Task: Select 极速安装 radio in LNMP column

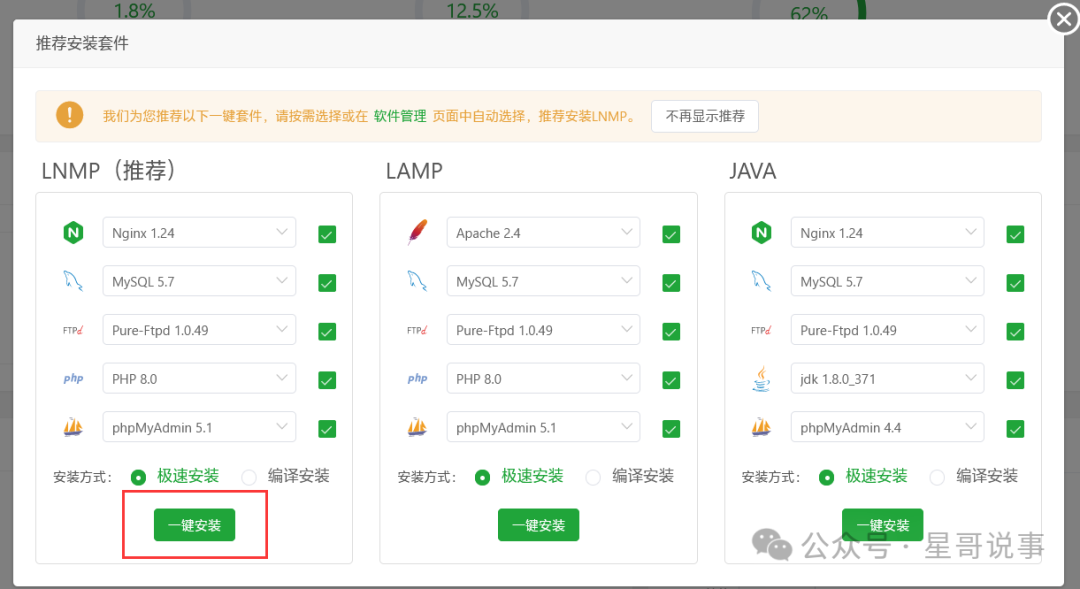Action: click(138, 477)
